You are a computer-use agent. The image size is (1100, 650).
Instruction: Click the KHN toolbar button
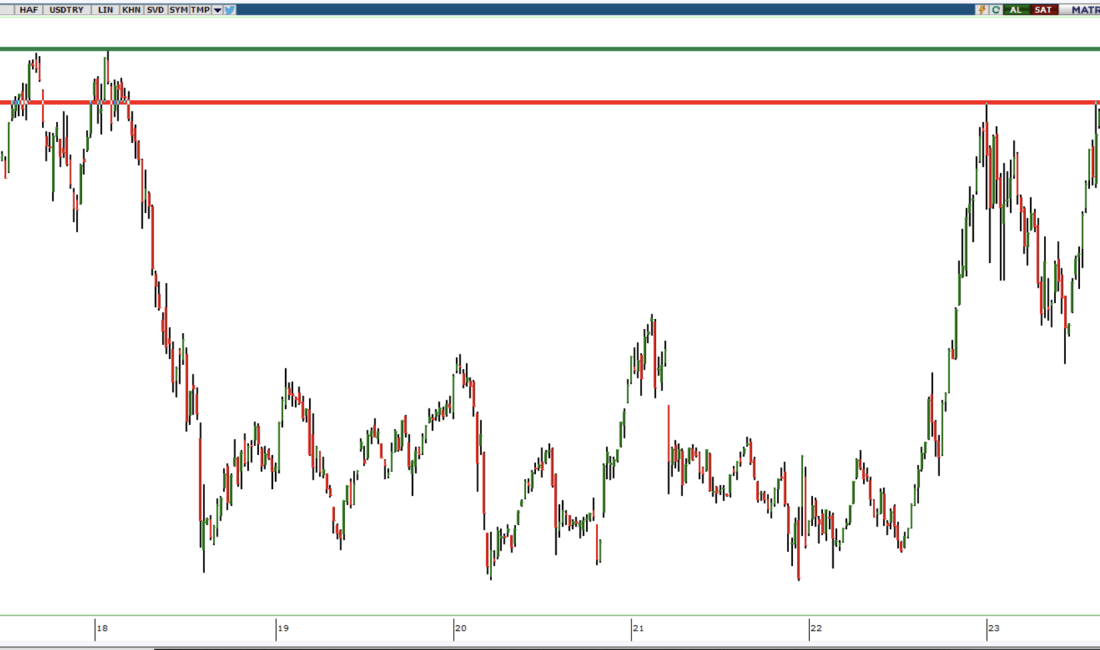pyautogui.click(x=131, y=9)
